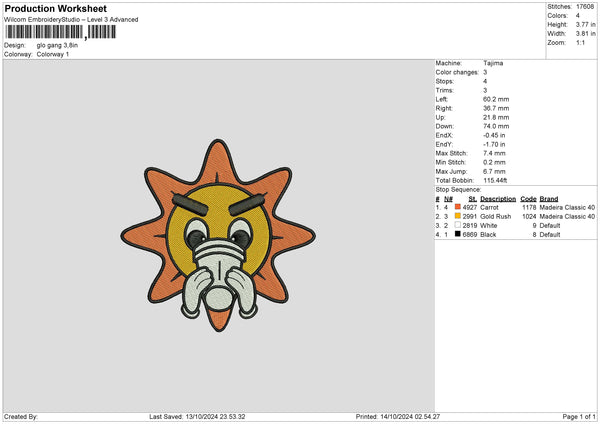Click the Down value 74.0 mm
The width and height of the screenshot is (600, 424).
click(496, 126)
